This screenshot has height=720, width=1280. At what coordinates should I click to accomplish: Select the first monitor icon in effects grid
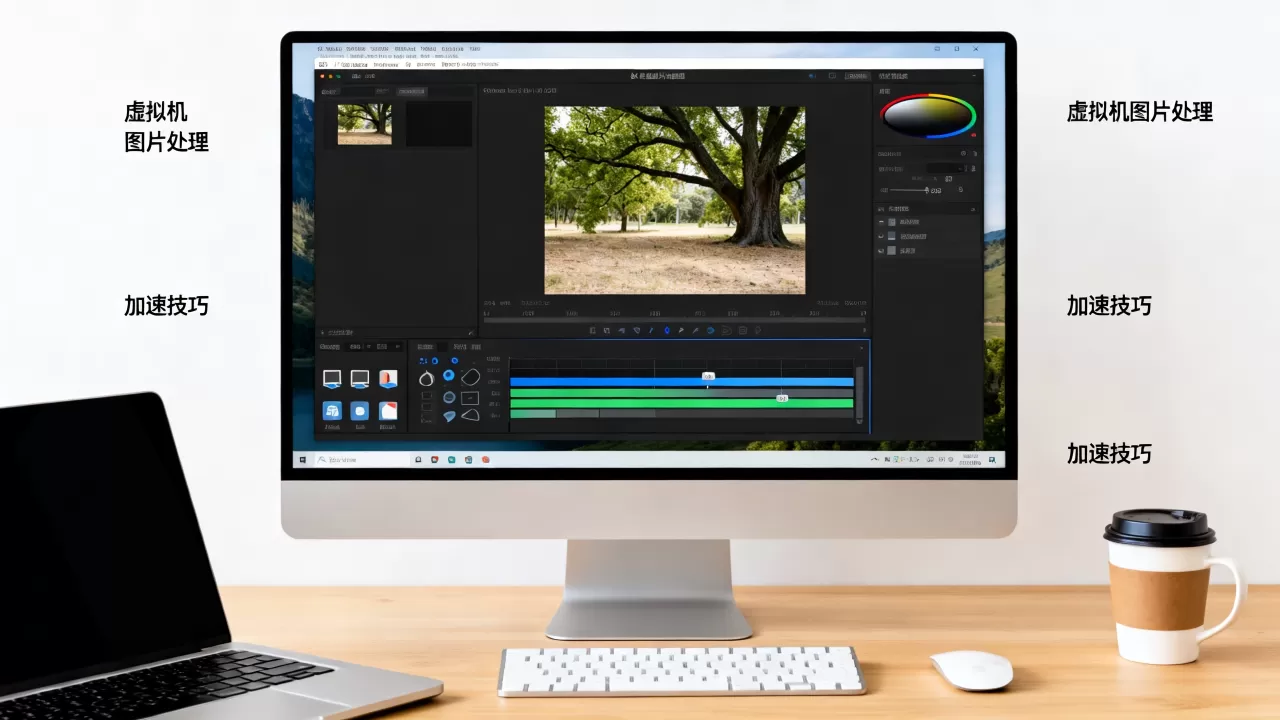tap(332, 379)
